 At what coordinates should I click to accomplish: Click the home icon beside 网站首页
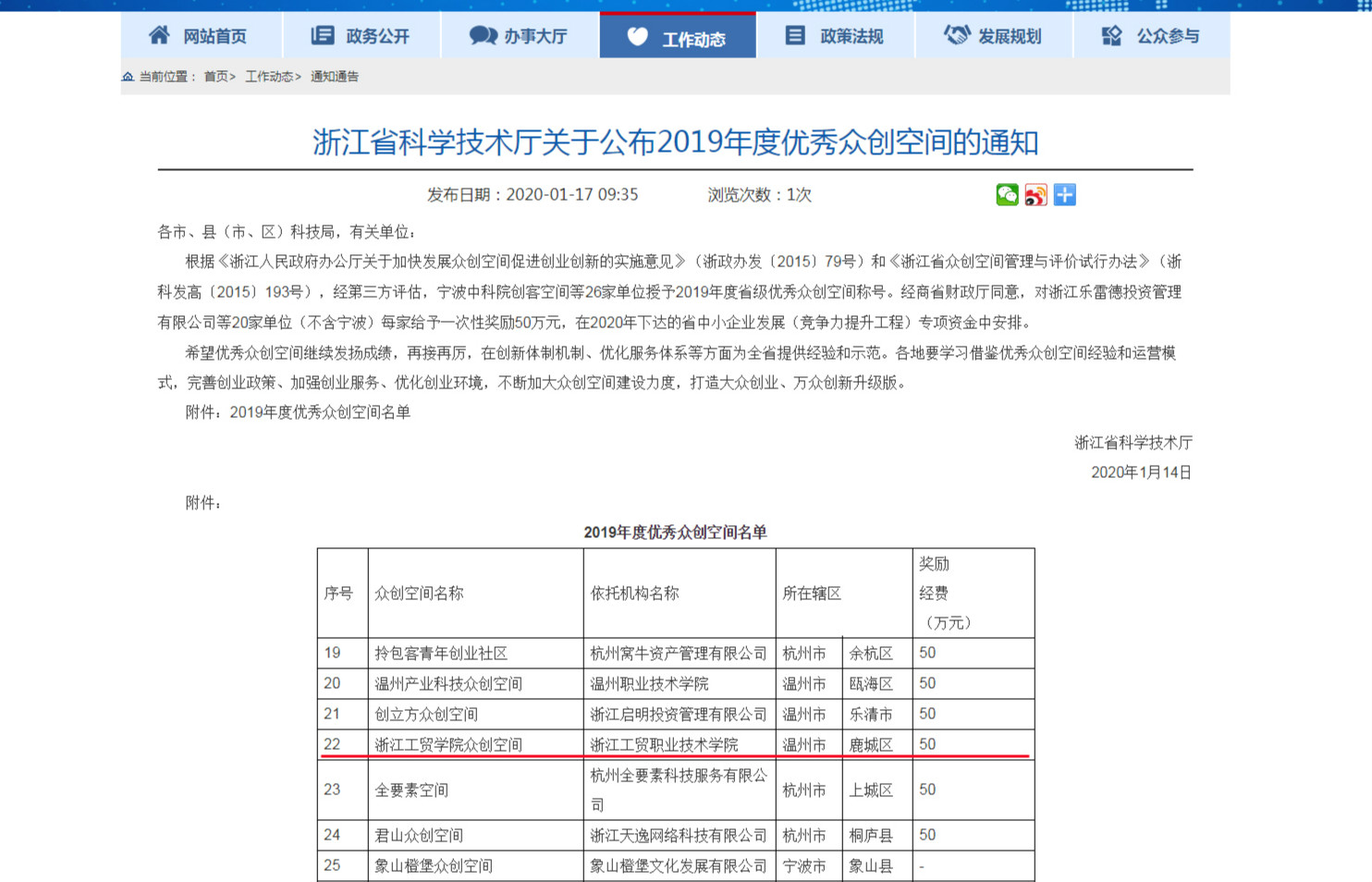point(159,35)
